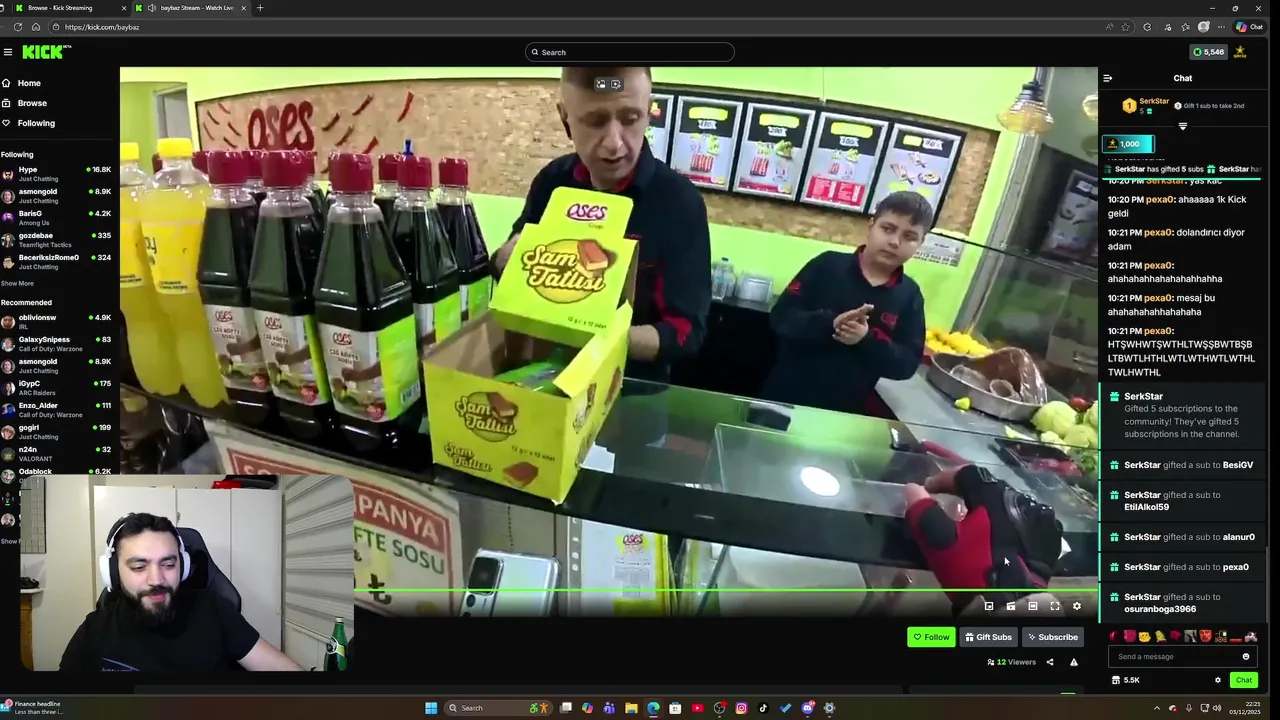This screenshot has height=720, width=1280.
Task: Open Microsoft Edge taskbar icon
Action: pos(653,708)
